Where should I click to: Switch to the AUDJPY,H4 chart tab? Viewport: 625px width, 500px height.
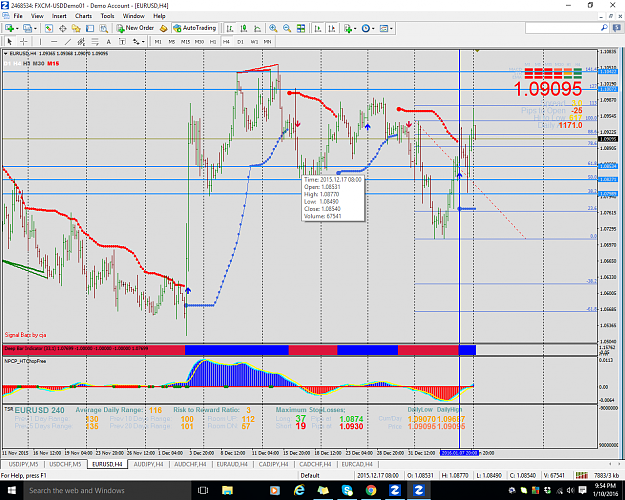point(149,464)
